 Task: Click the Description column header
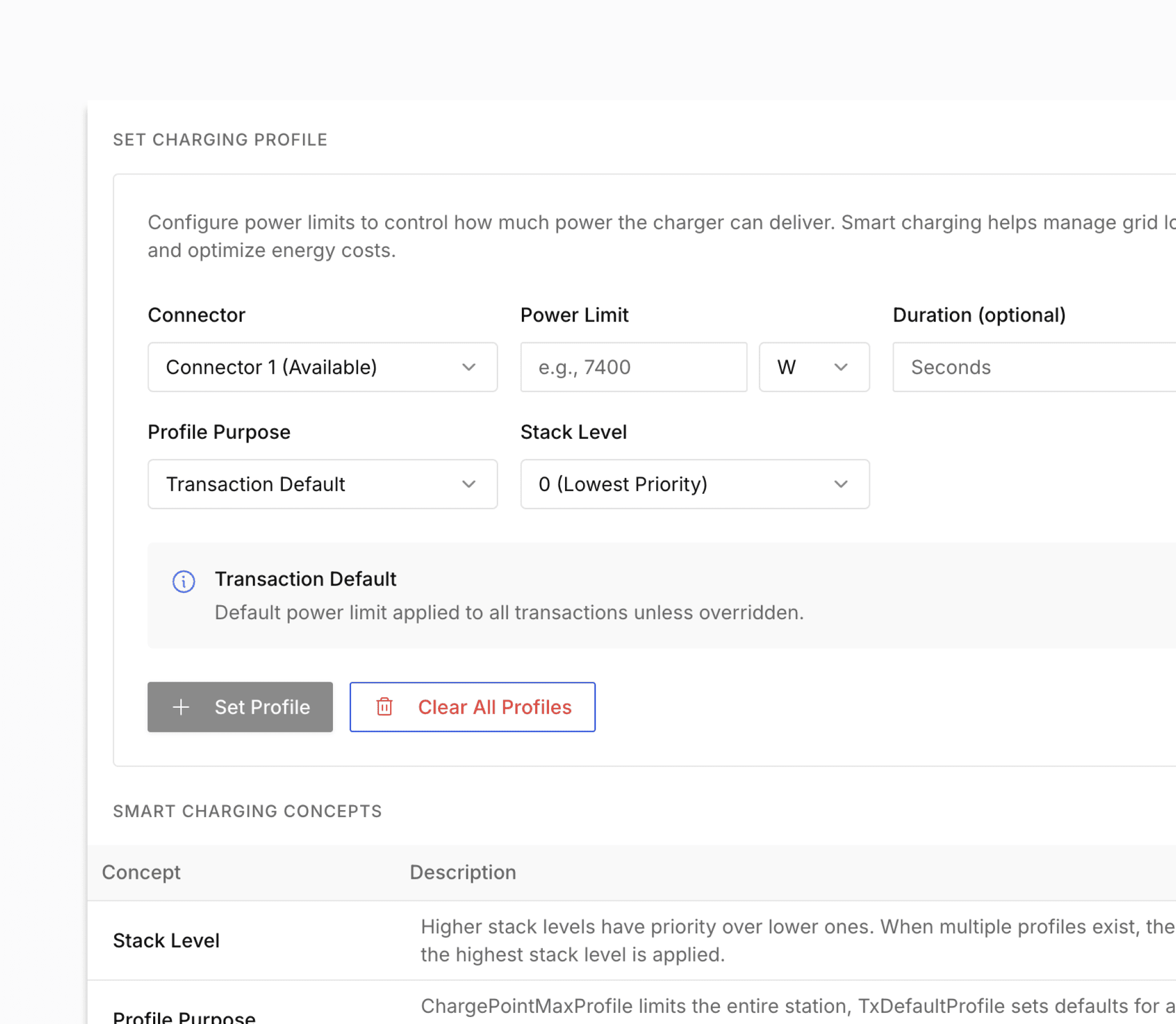click(463, 872)
